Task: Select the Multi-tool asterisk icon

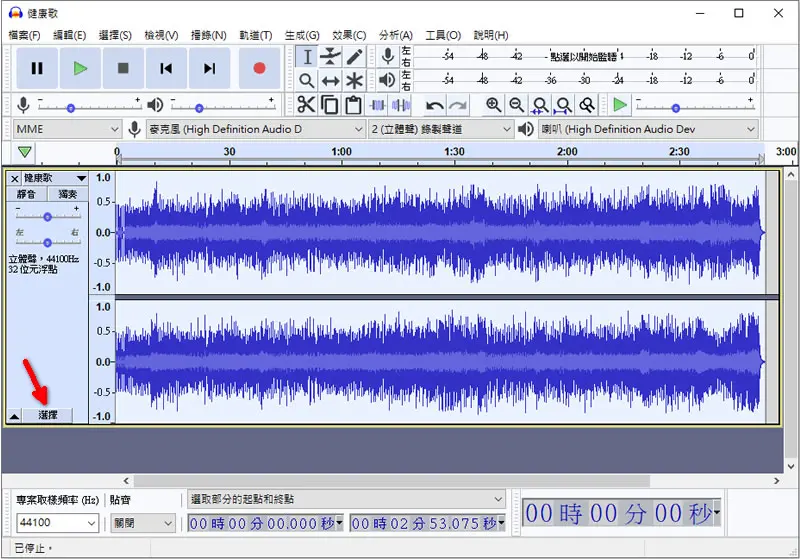Action: click(354, 81)
